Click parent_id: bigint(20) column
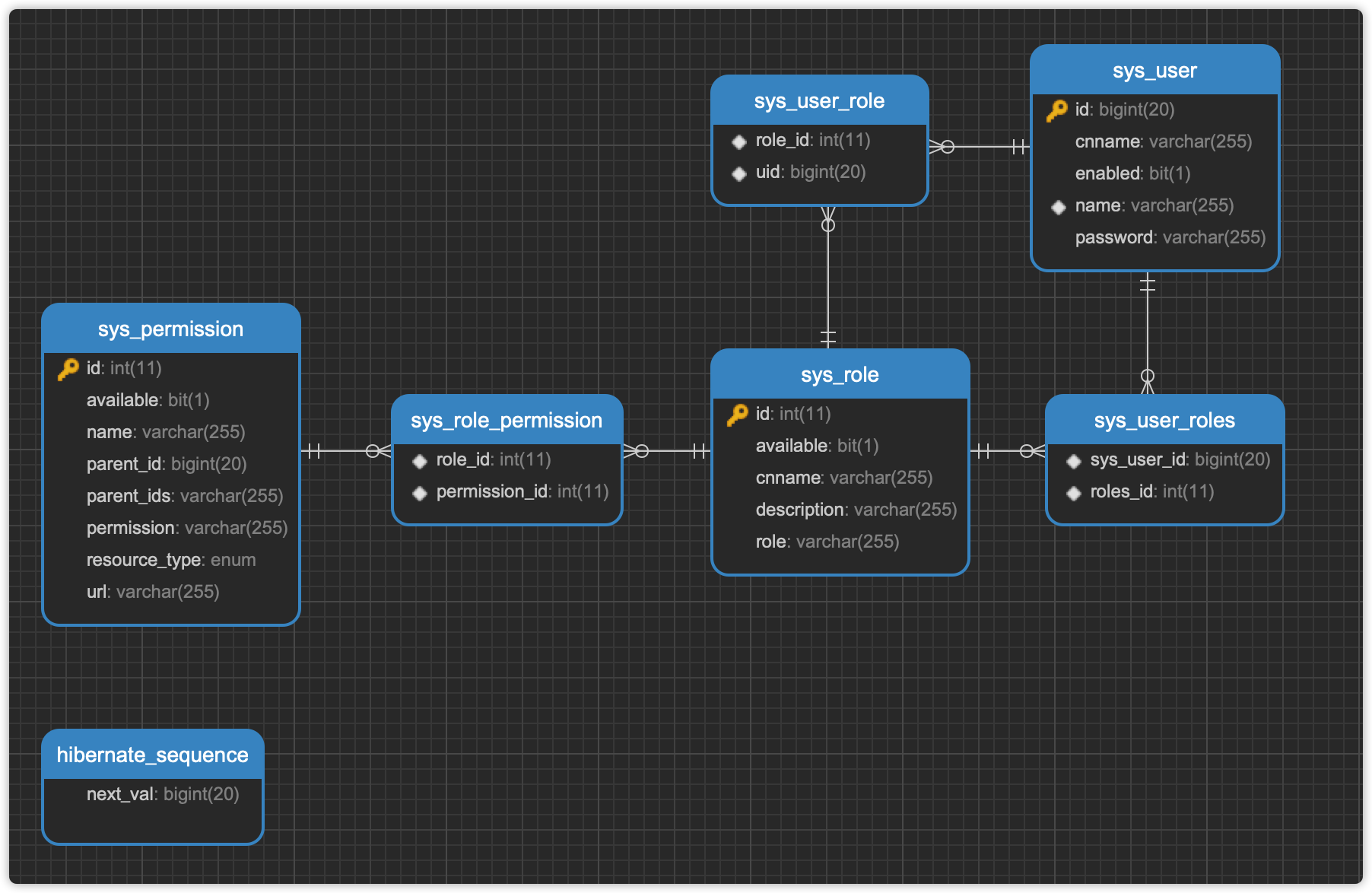1372x893 pixels. point(167,464)
